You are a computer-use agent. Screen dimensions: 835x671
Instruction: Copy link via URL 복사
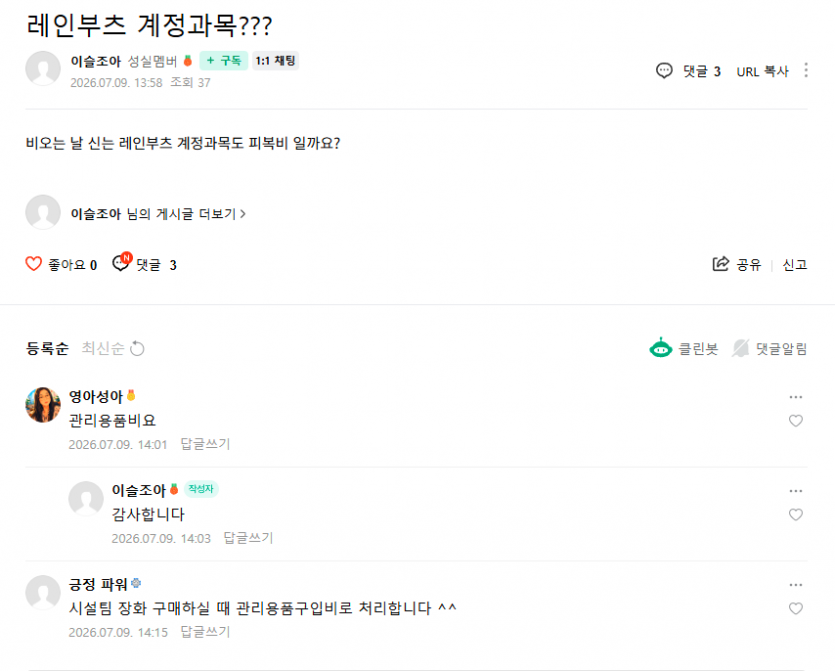pos(762,71)
